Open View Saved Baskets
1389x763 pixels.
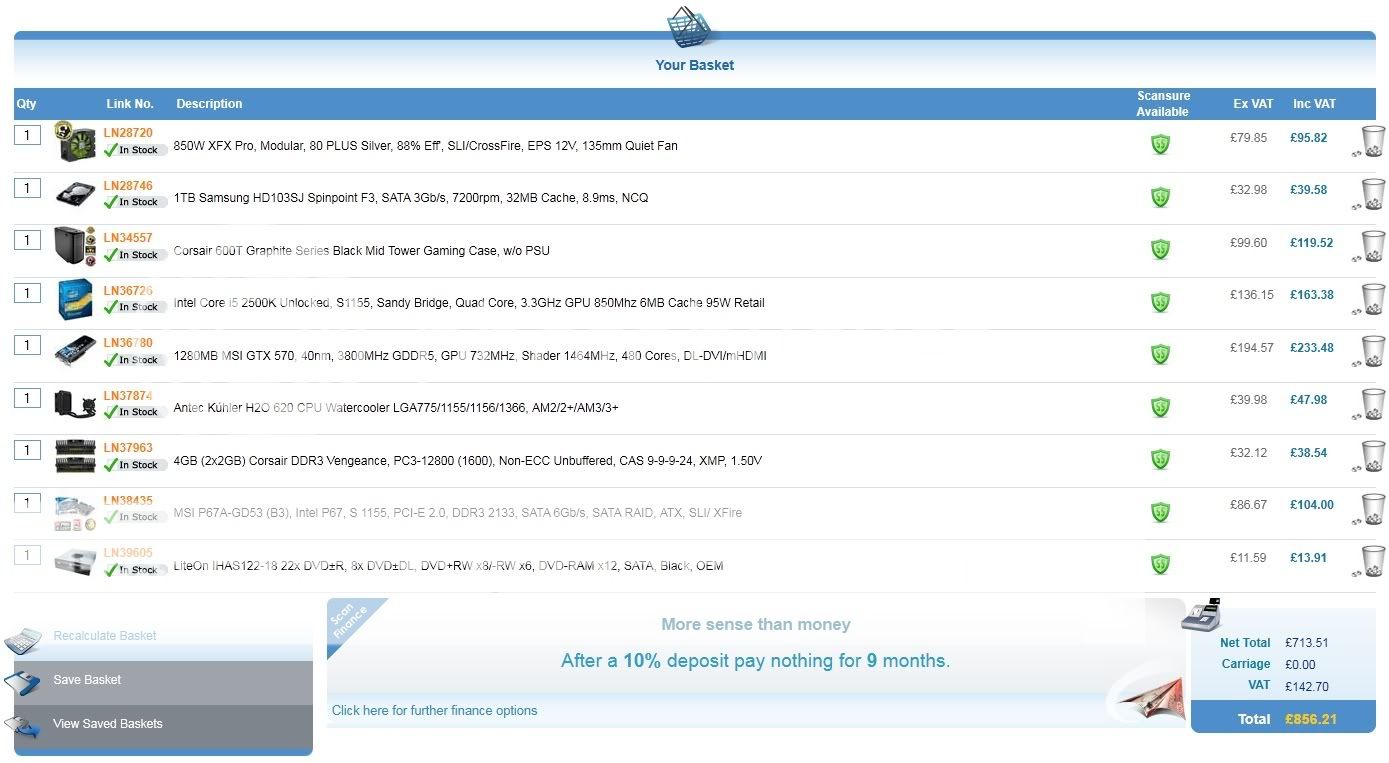[x=107, y=724]
